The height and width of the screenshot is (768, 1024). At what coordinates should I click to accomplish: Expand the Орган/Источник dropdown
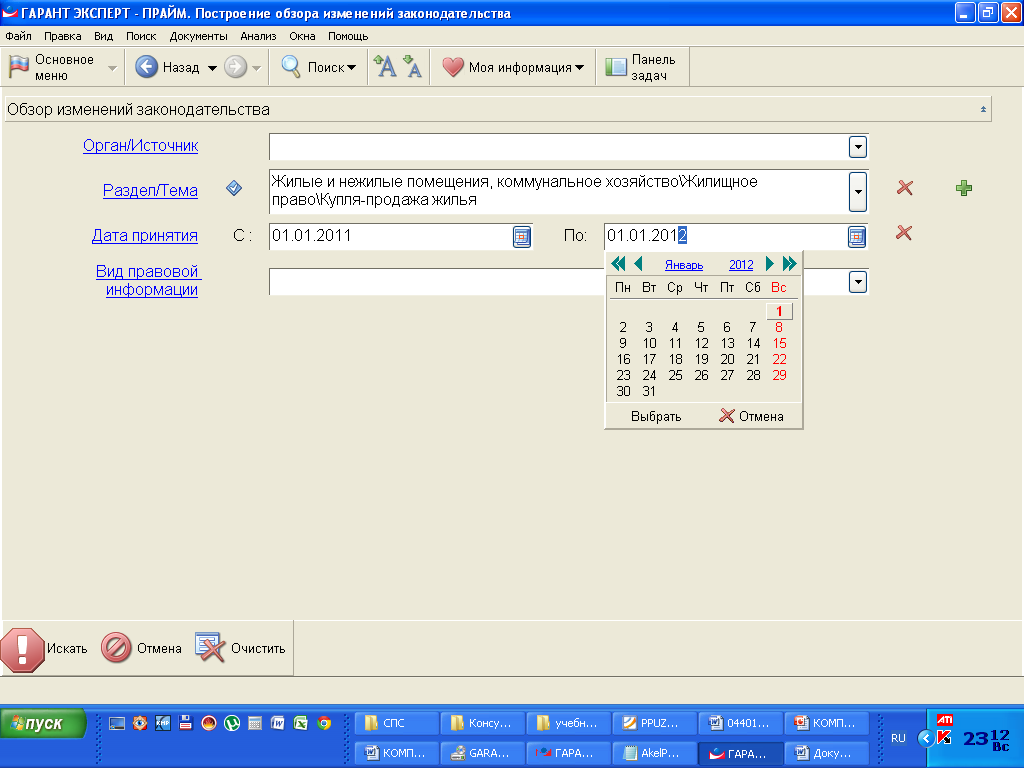click(x=857, y=147)
